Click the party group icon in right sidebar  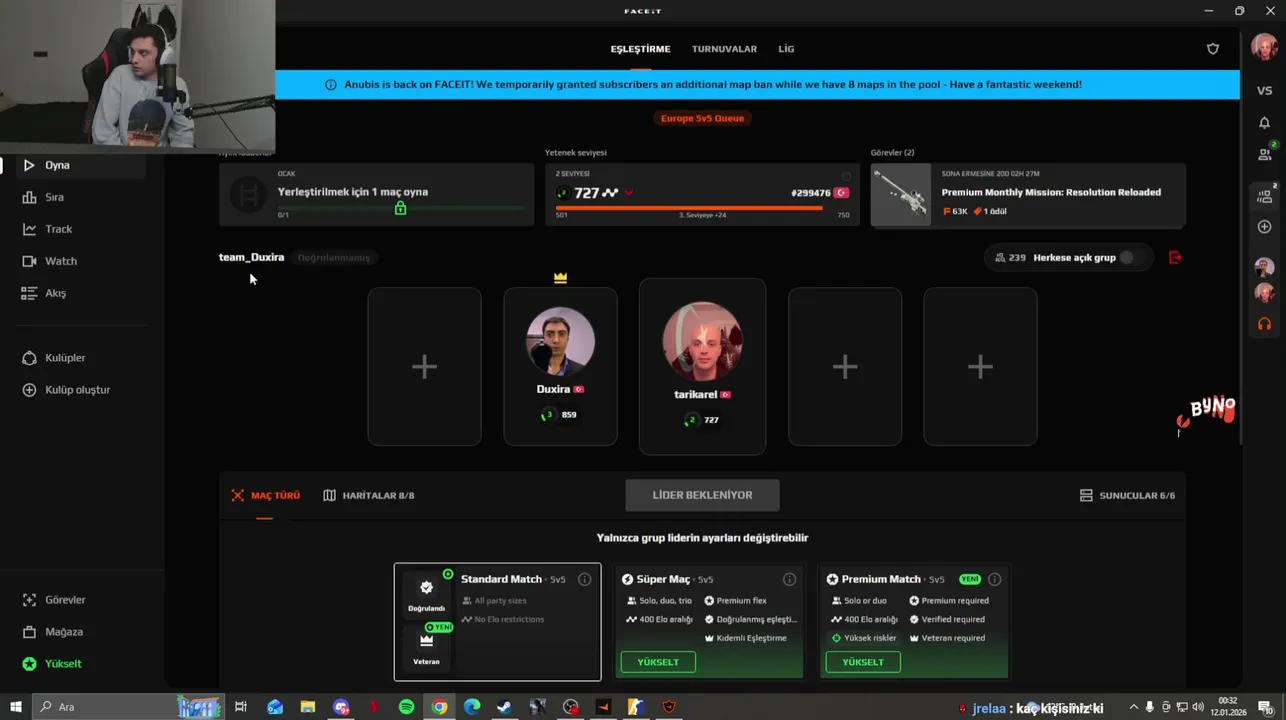point(1264,196)
